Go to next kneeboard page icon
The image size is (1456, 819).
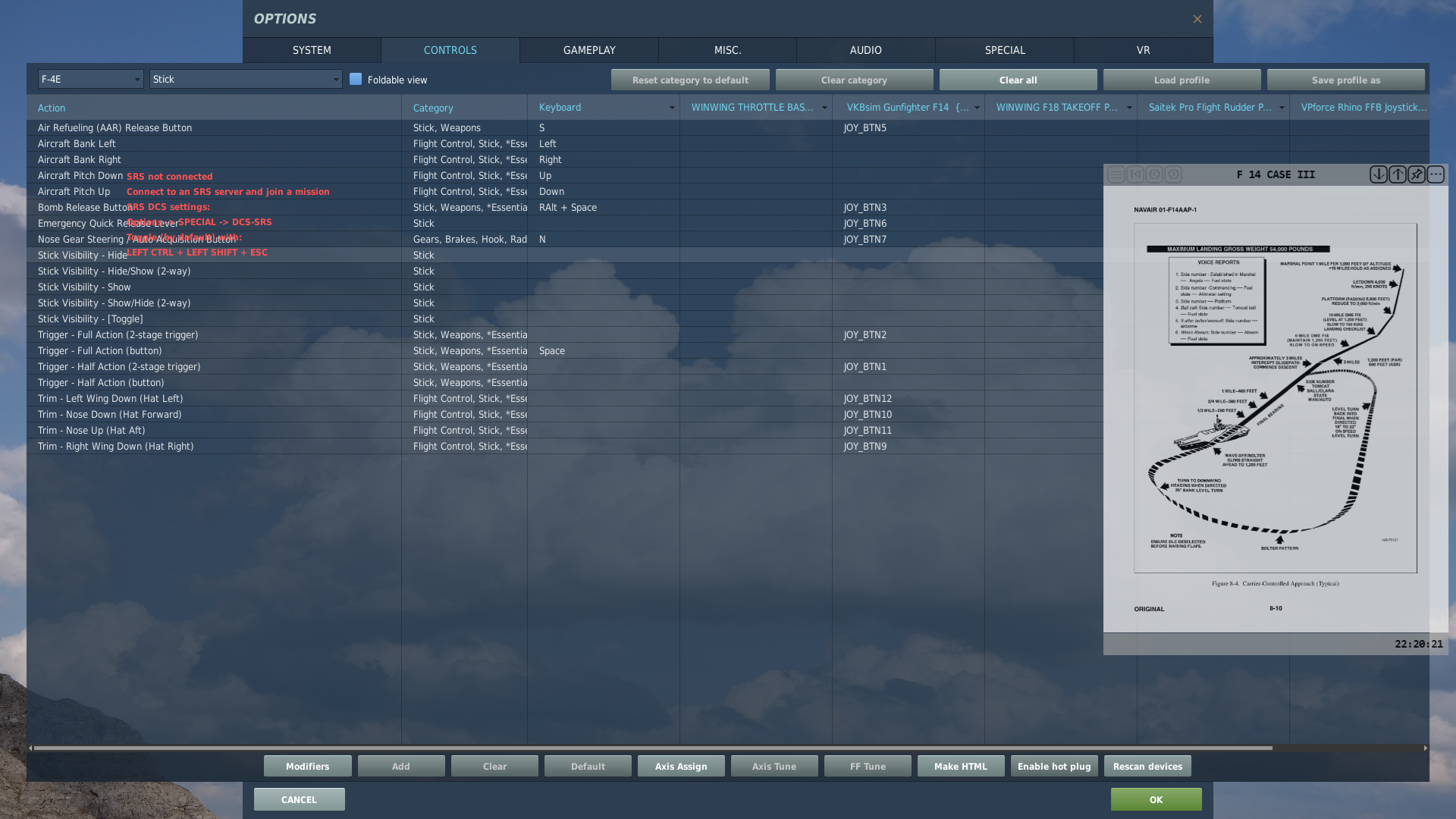1173,174
